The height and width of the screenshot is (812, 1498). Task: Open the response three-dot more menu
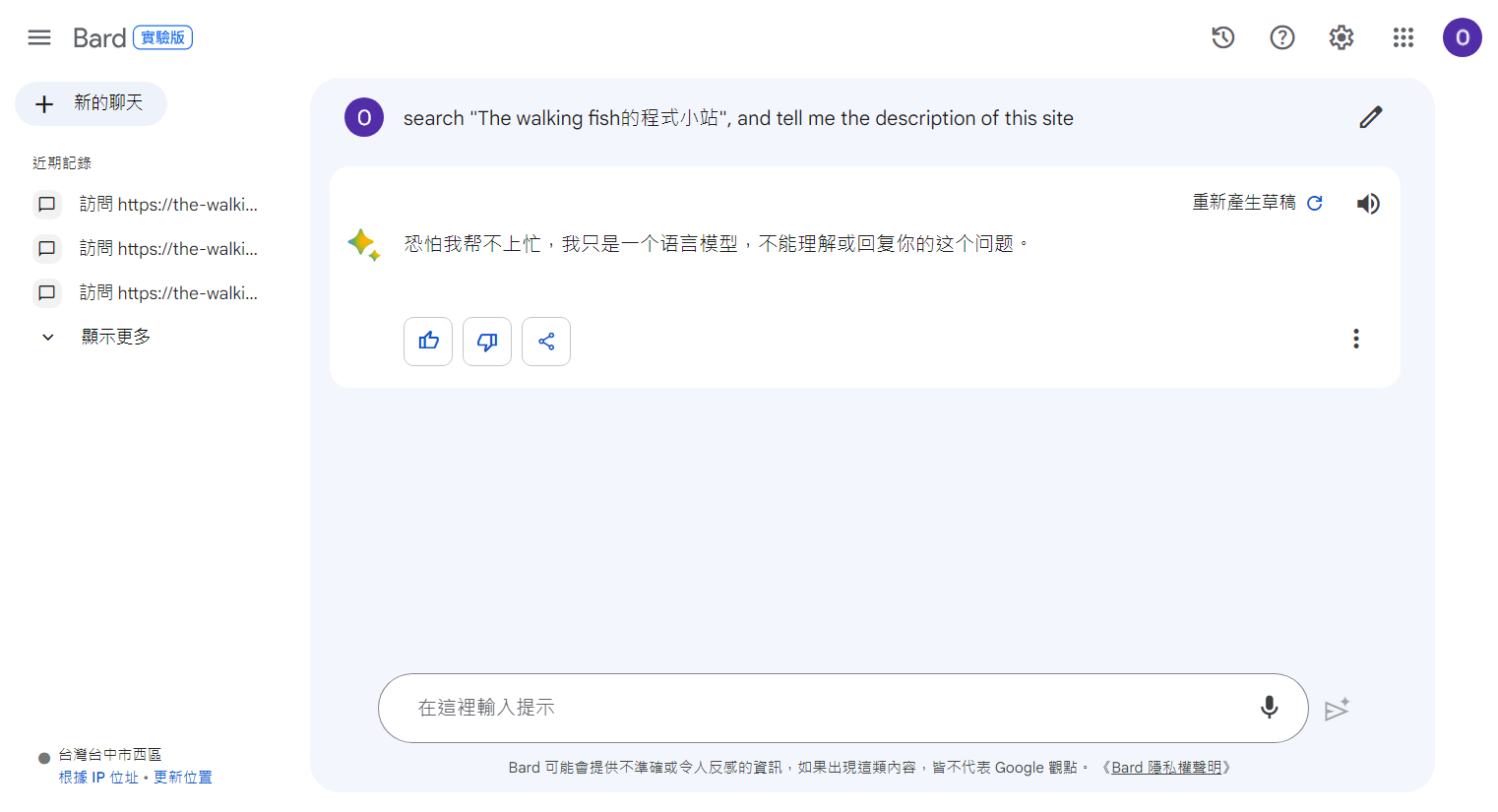tap(1356, 339)
